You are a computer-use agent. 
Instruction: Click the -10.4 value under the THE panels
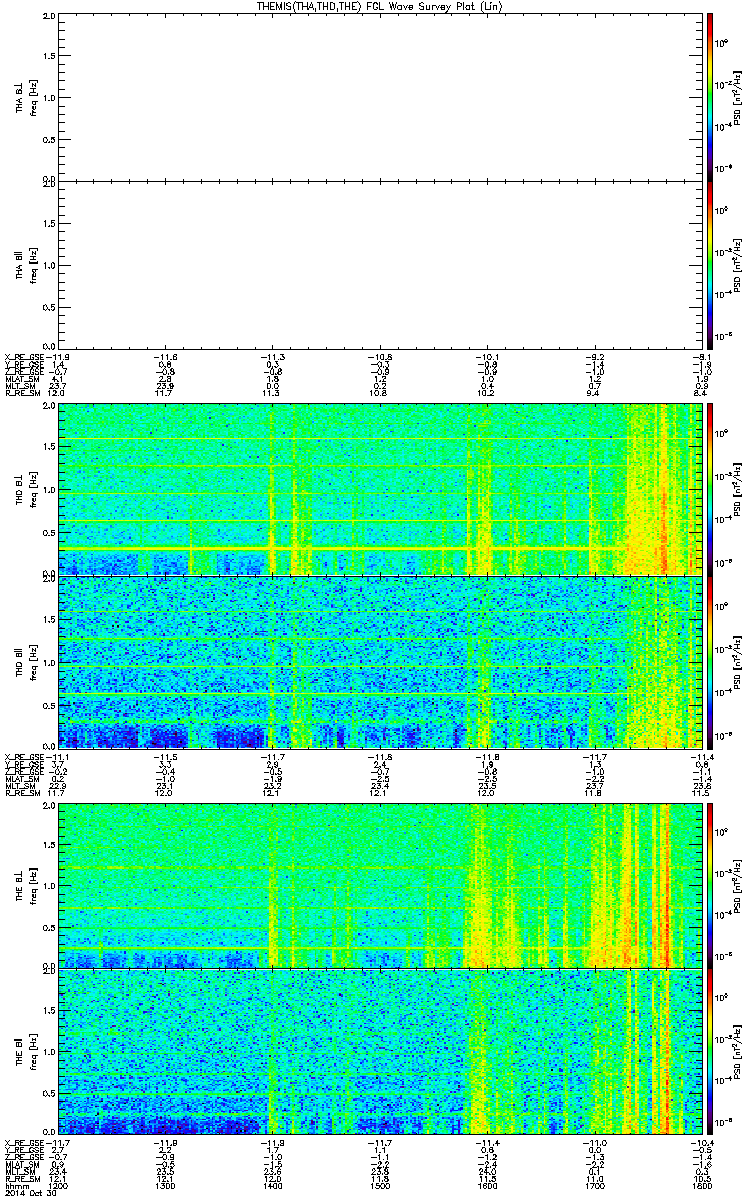(702, 1142)
